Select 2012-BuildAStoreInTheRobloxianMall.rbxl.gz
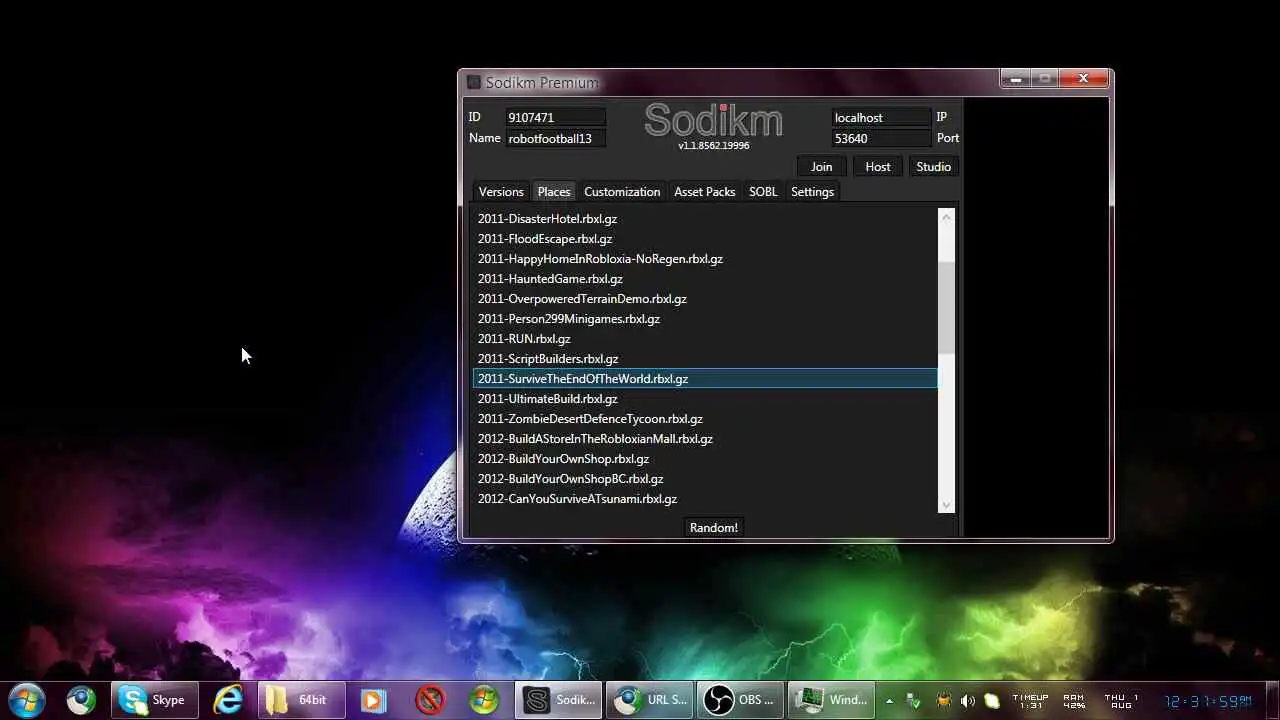Viewport: 1280px width, 720px height. pos(705,439)
